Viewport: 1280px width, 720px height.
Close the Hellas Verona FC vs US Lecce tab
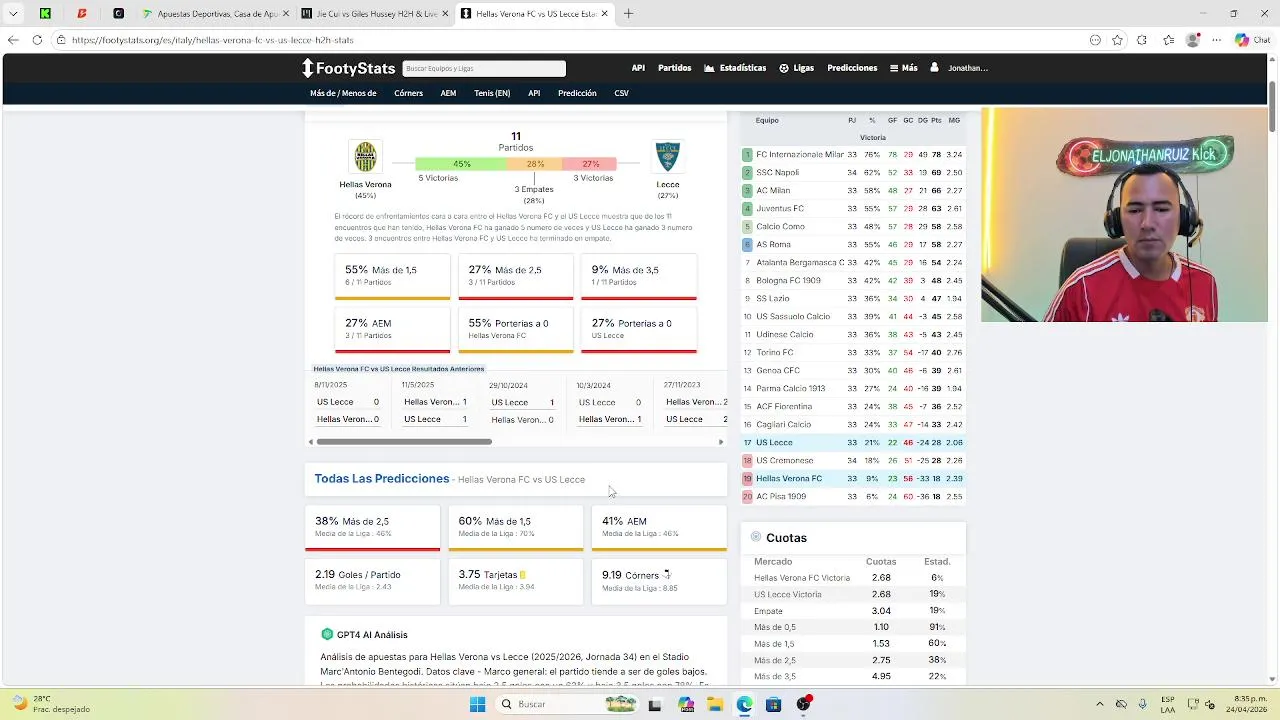tap(604, 14)
